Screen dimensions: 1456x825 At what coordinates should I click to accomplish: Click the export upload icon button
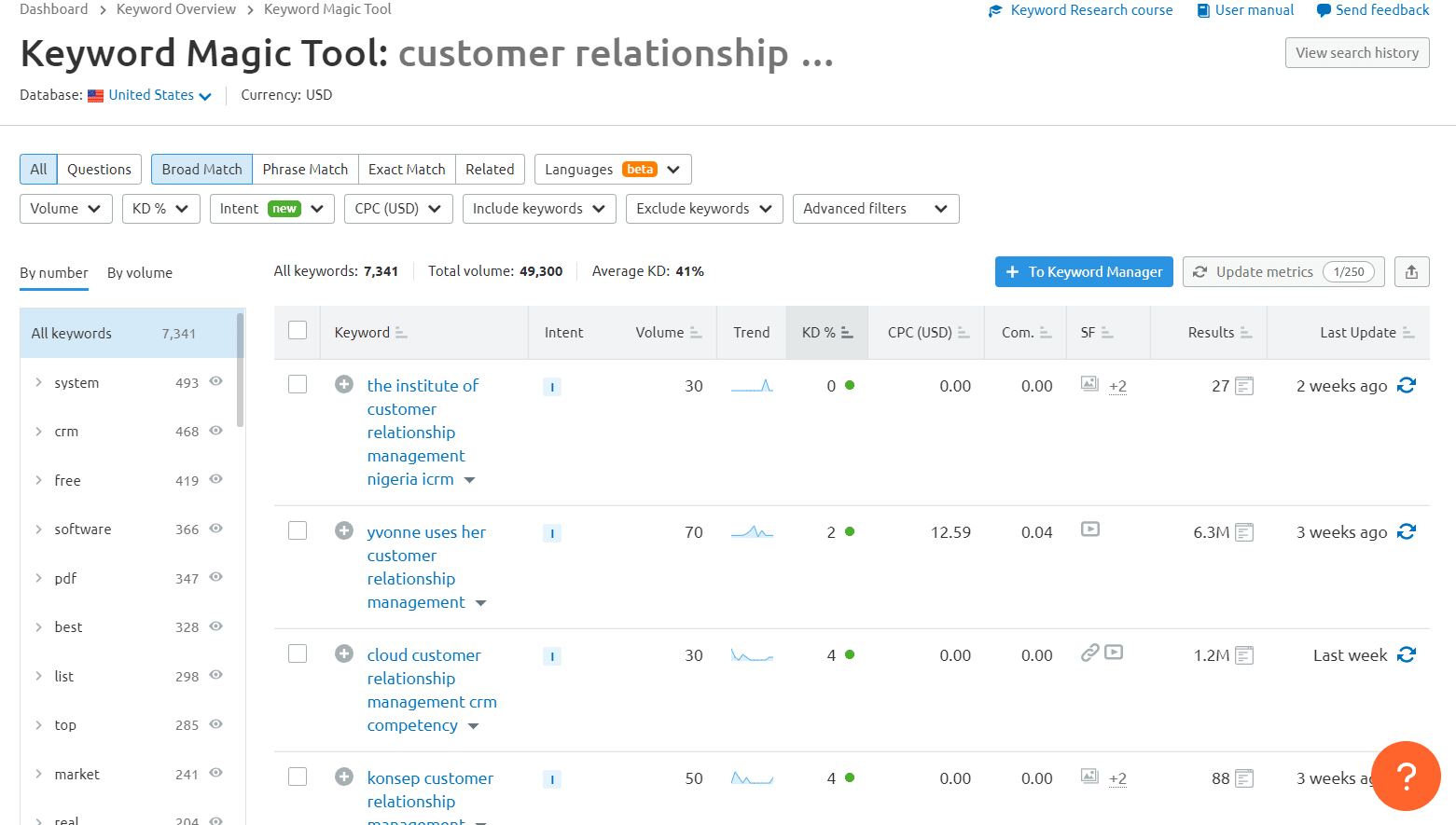1411,272
